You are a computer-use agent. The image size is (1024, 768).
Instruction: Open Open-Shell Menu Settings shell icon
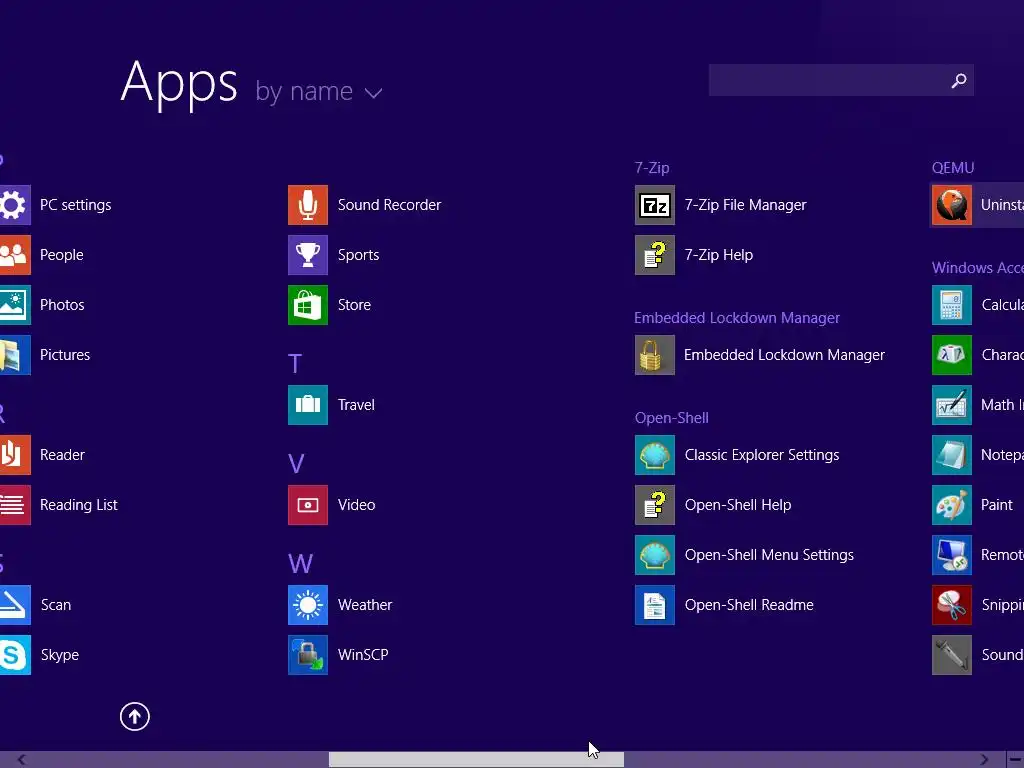coord(654,555)
